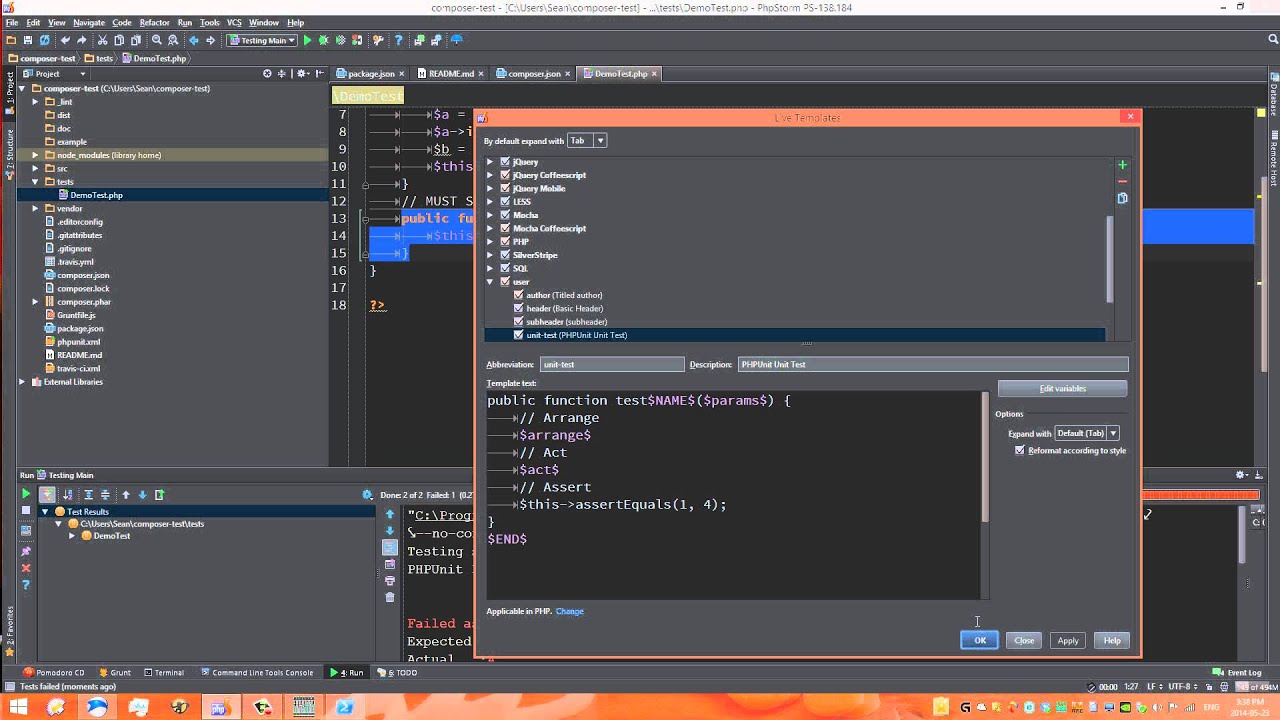Click the Find magnifier icon in toolbar
The width and height of the screenshot is (1280, 720).
click(156, 40)
